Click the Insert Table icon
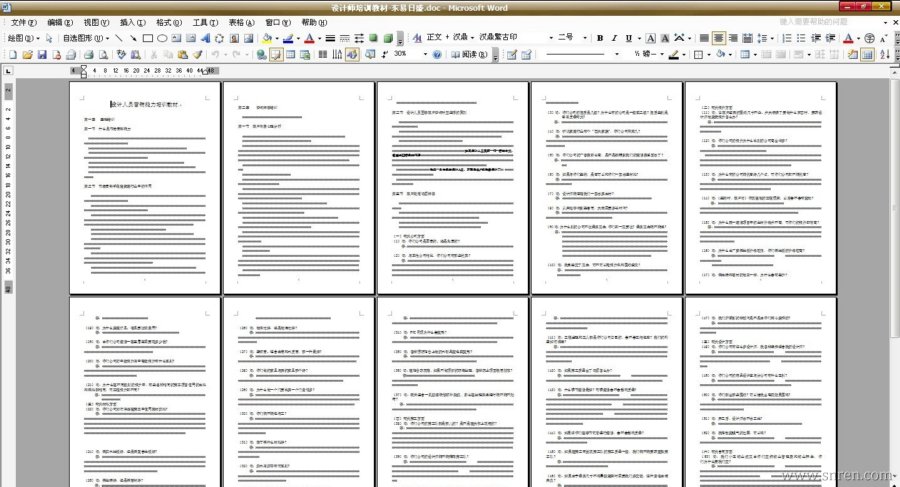This screenshot has height=487, width=900. 290,55
